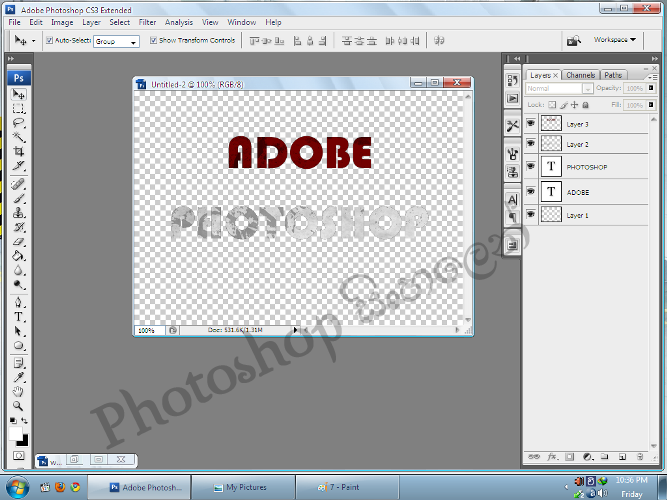
Task: Select the Eyedropper tool
Action: [x=19, y=377]
